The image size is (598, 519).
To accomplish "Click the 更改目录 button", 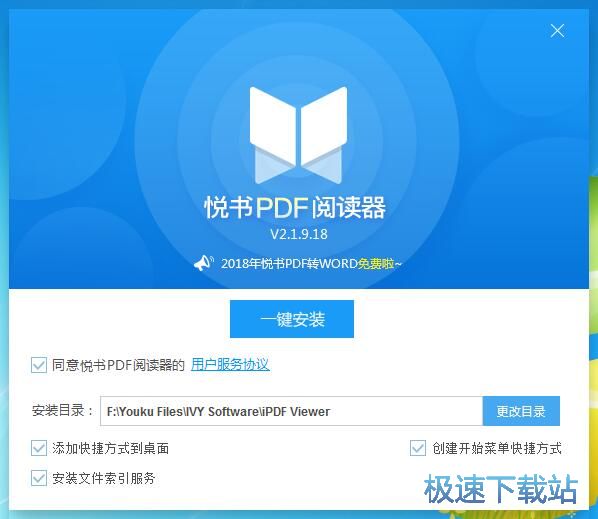I will (x=521, y=411).
